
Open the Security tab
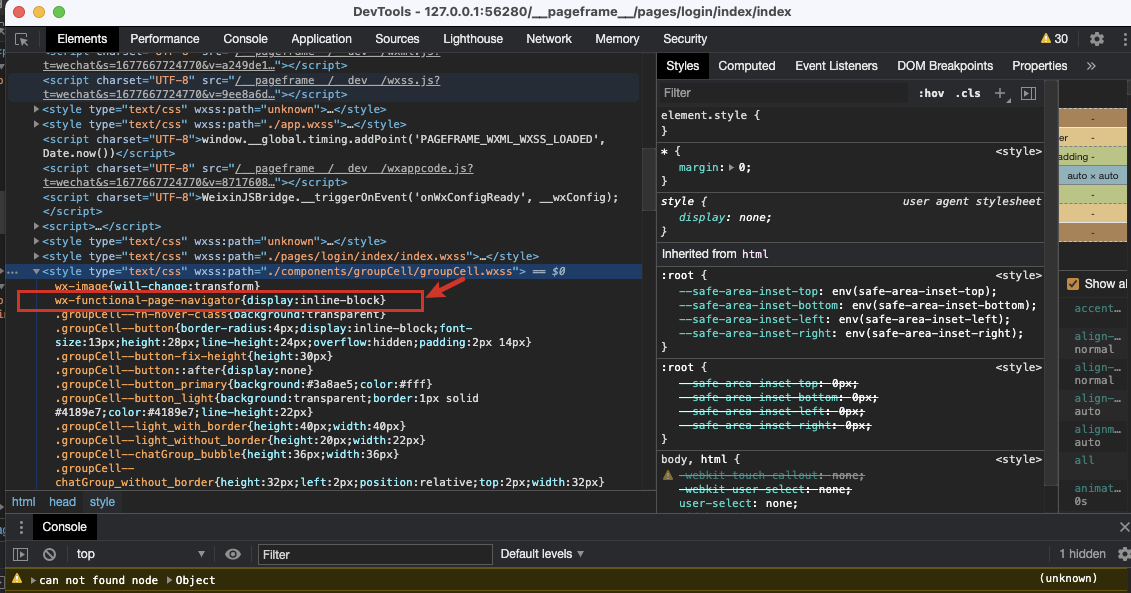coord(685,39)
